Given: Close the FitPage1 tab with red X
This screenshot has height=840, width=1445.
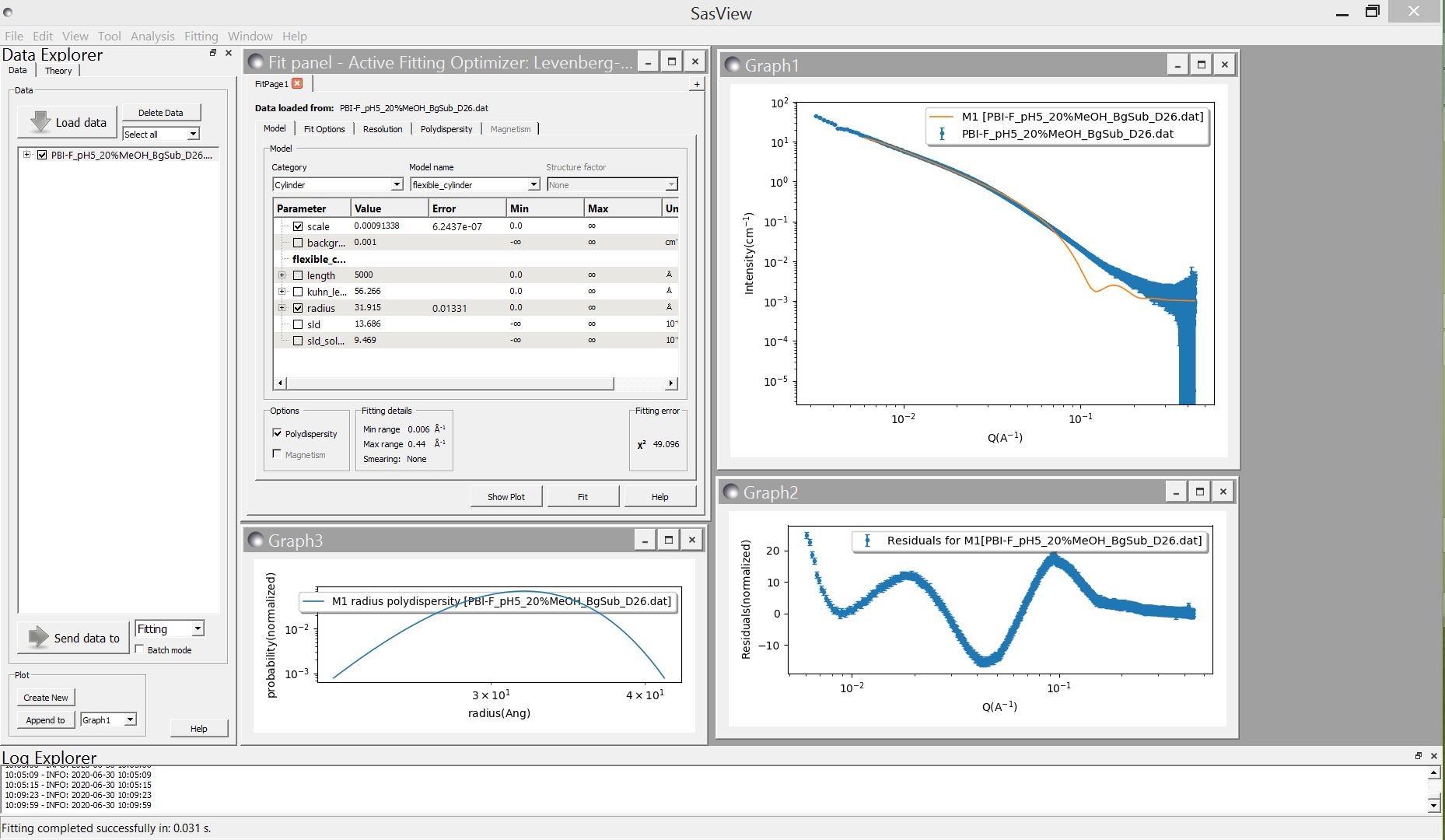Looking at the screenshot, I should pyautogui.click(x=297, y=84).
